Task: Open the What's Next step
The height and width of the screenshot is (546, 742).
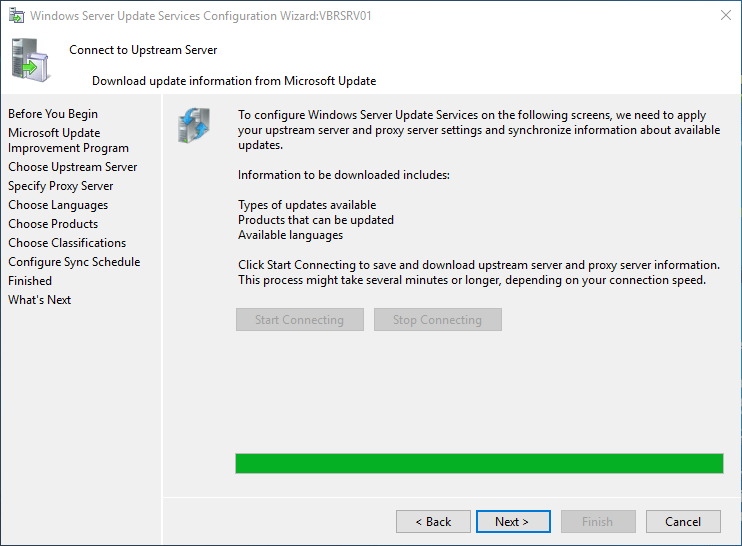Action: [39, 299]
